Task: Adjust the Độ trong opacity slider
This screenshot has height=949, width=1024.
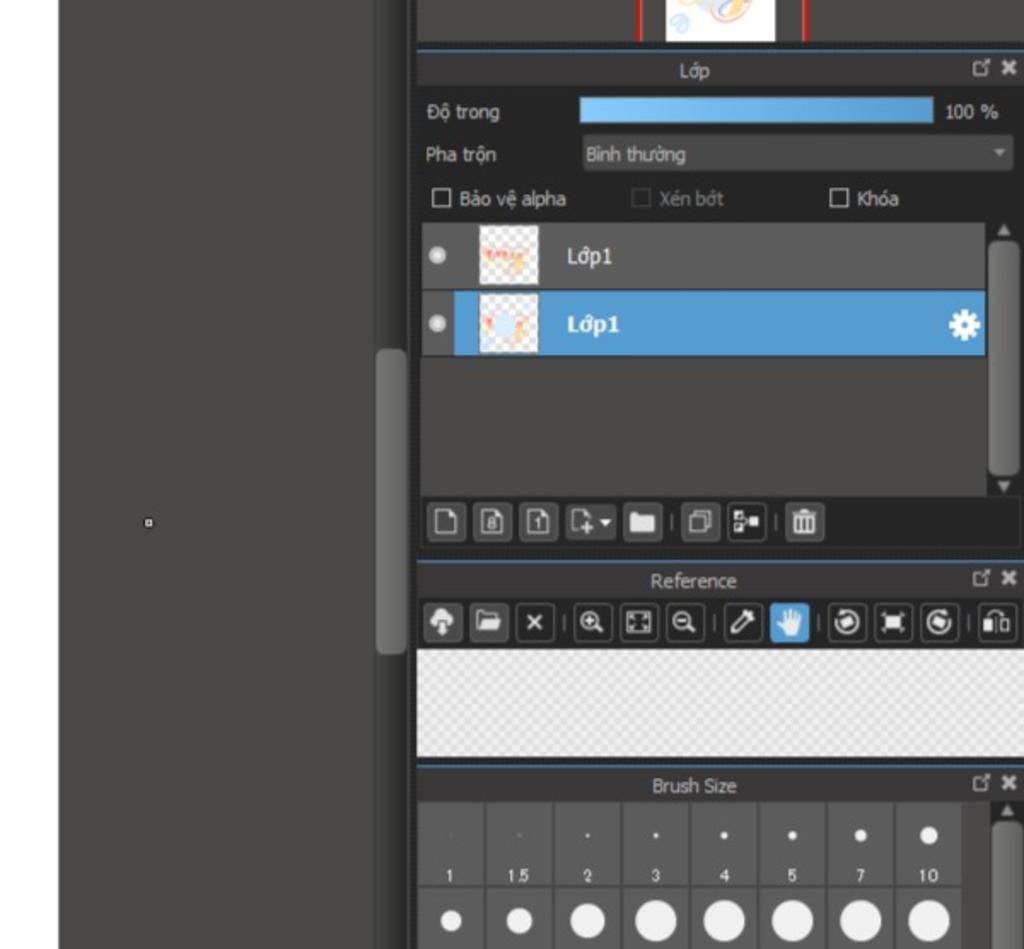Action: 756,110
